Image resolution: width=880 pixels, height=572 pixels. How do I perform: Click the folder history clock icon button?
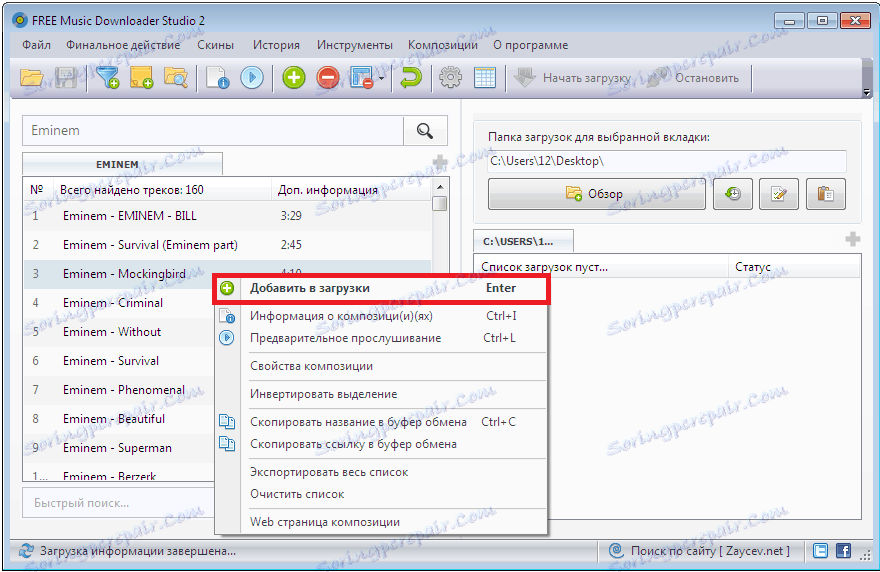pos(733,194)
